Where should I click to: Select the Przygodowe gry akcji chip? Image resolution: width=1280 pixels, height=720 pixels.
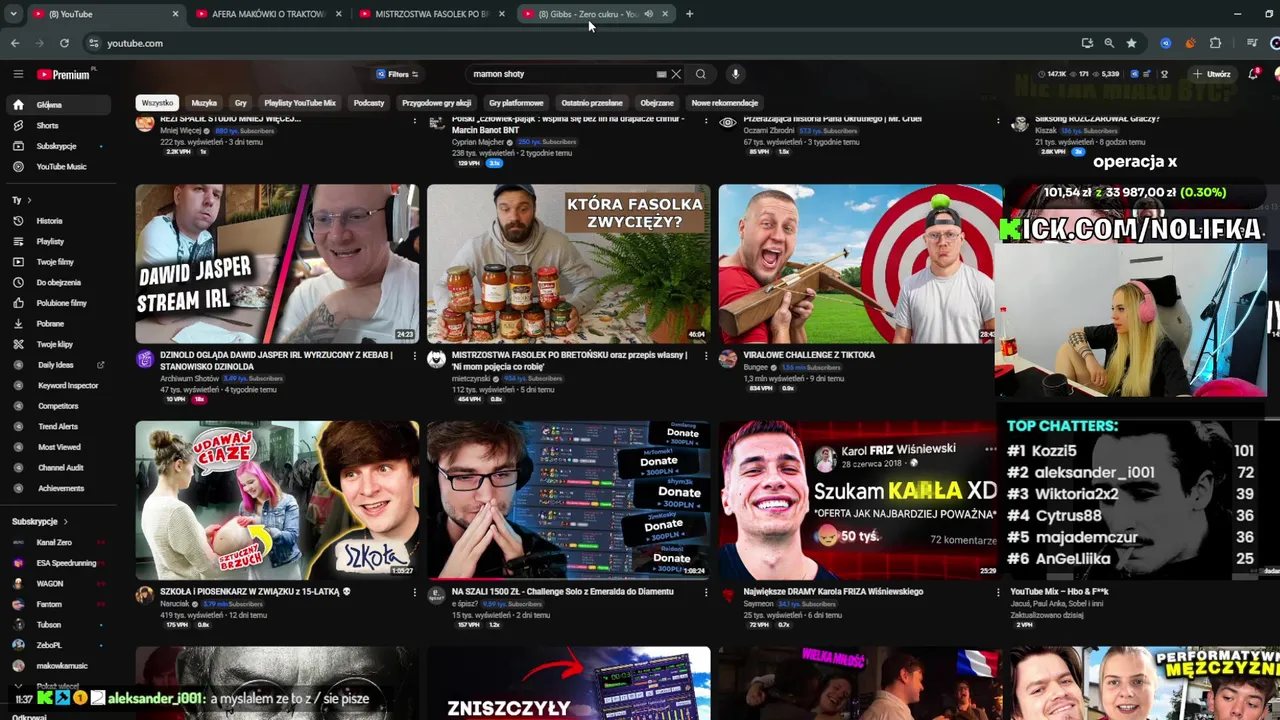(437, 103)
